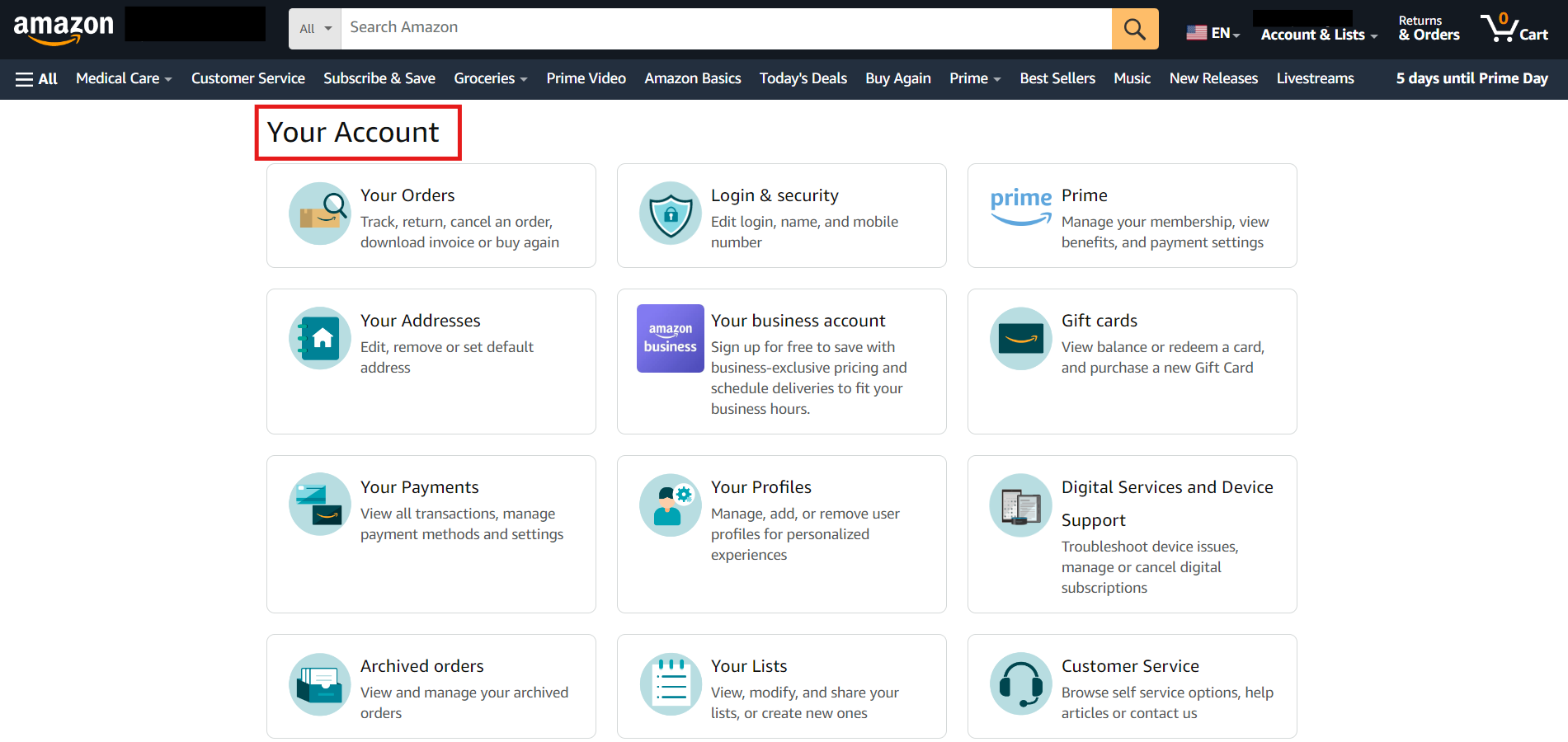
Task: Open the Digital Services and Device Support title
Action: 1167,504
